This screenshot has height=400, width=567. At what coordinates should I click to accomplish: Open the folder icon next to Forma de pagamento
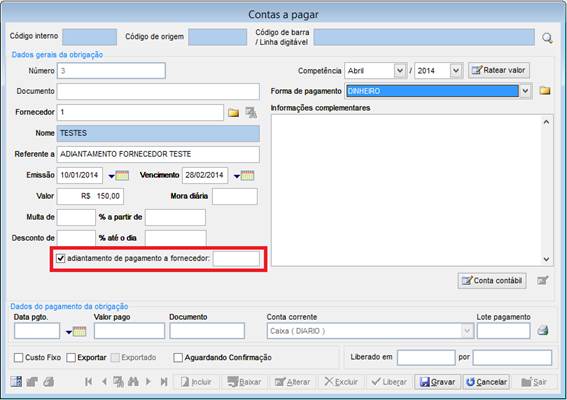(545, 91)
